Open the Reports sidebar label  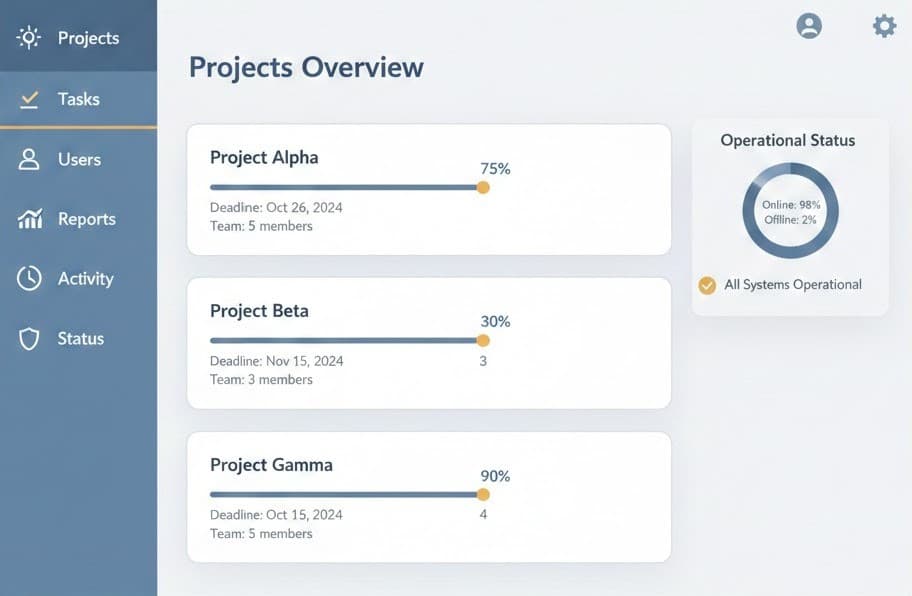(87, 219)
